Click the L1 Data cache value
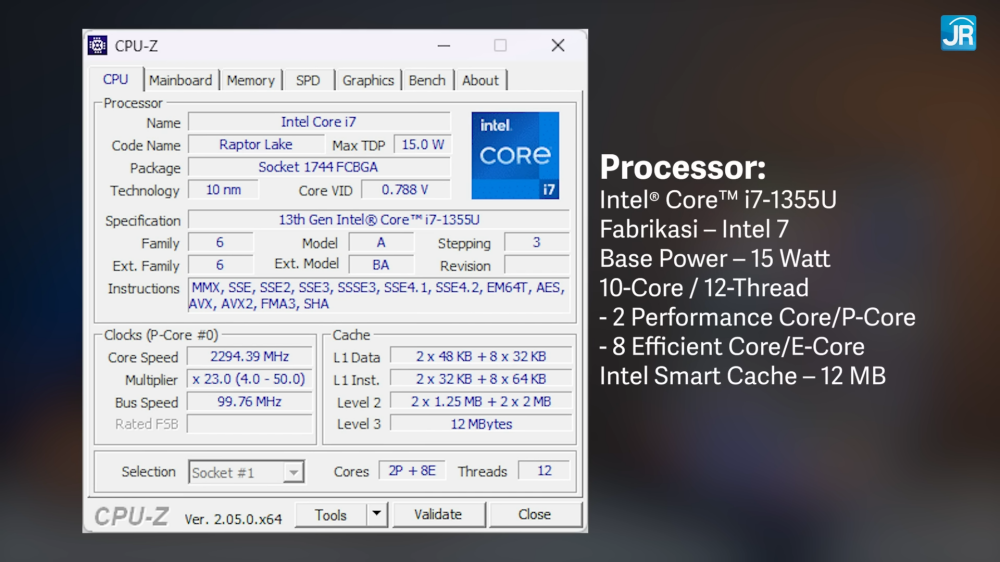Image resolution: width=1000 pixels, height=562 pixels. click(481, 357)
